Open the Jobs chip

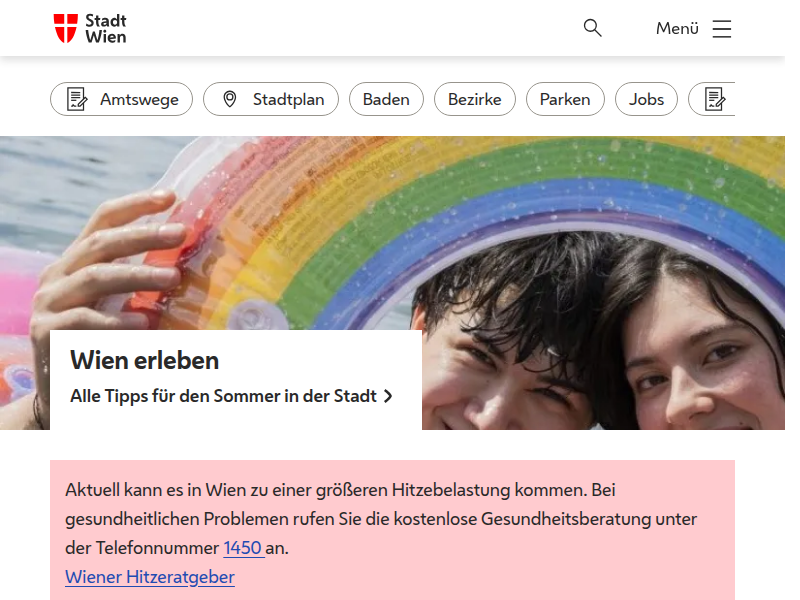point(646,99)
